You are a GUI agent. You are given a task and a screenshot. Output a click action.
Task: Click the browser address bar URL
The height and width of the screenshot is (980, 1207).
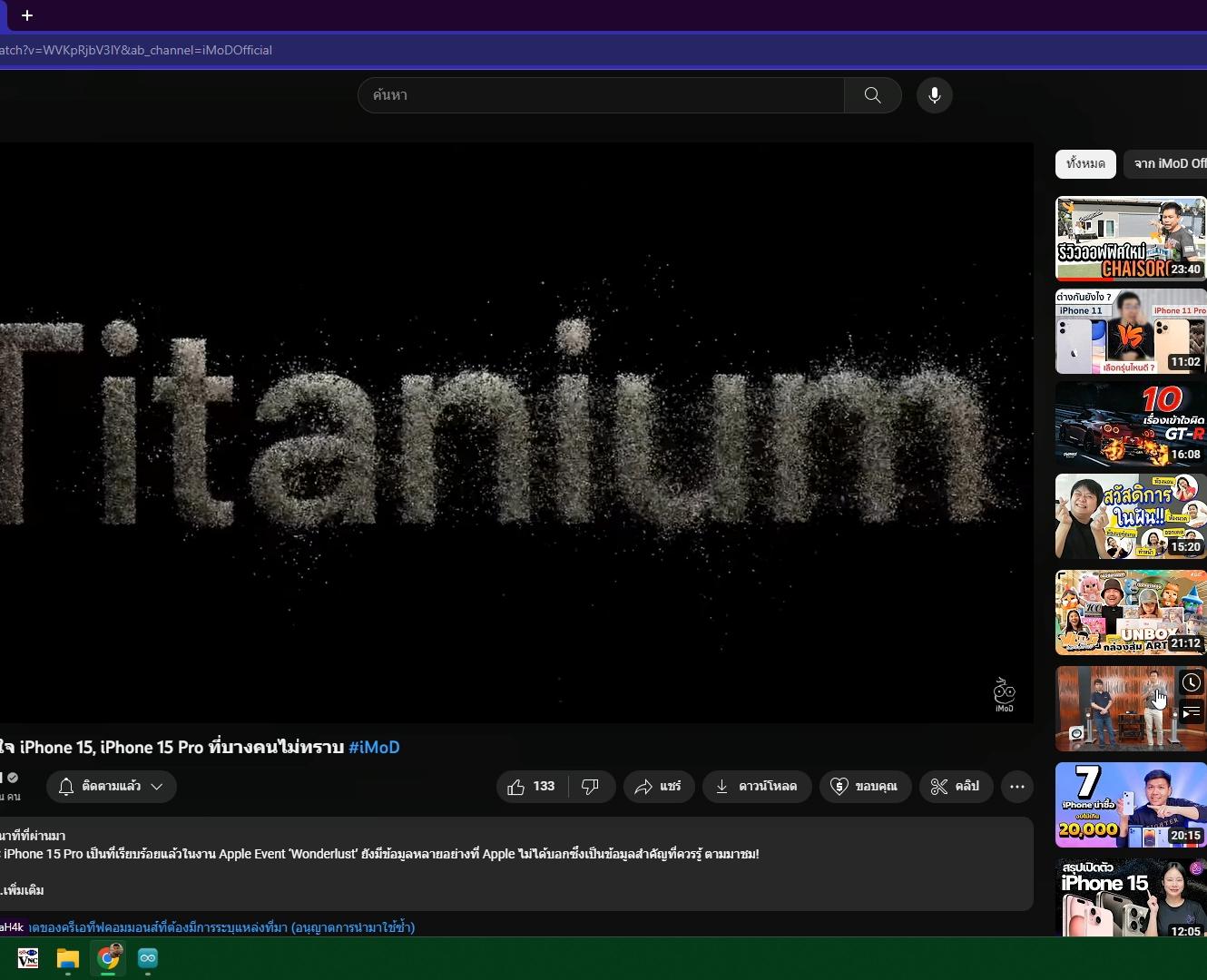coord(136,50)
